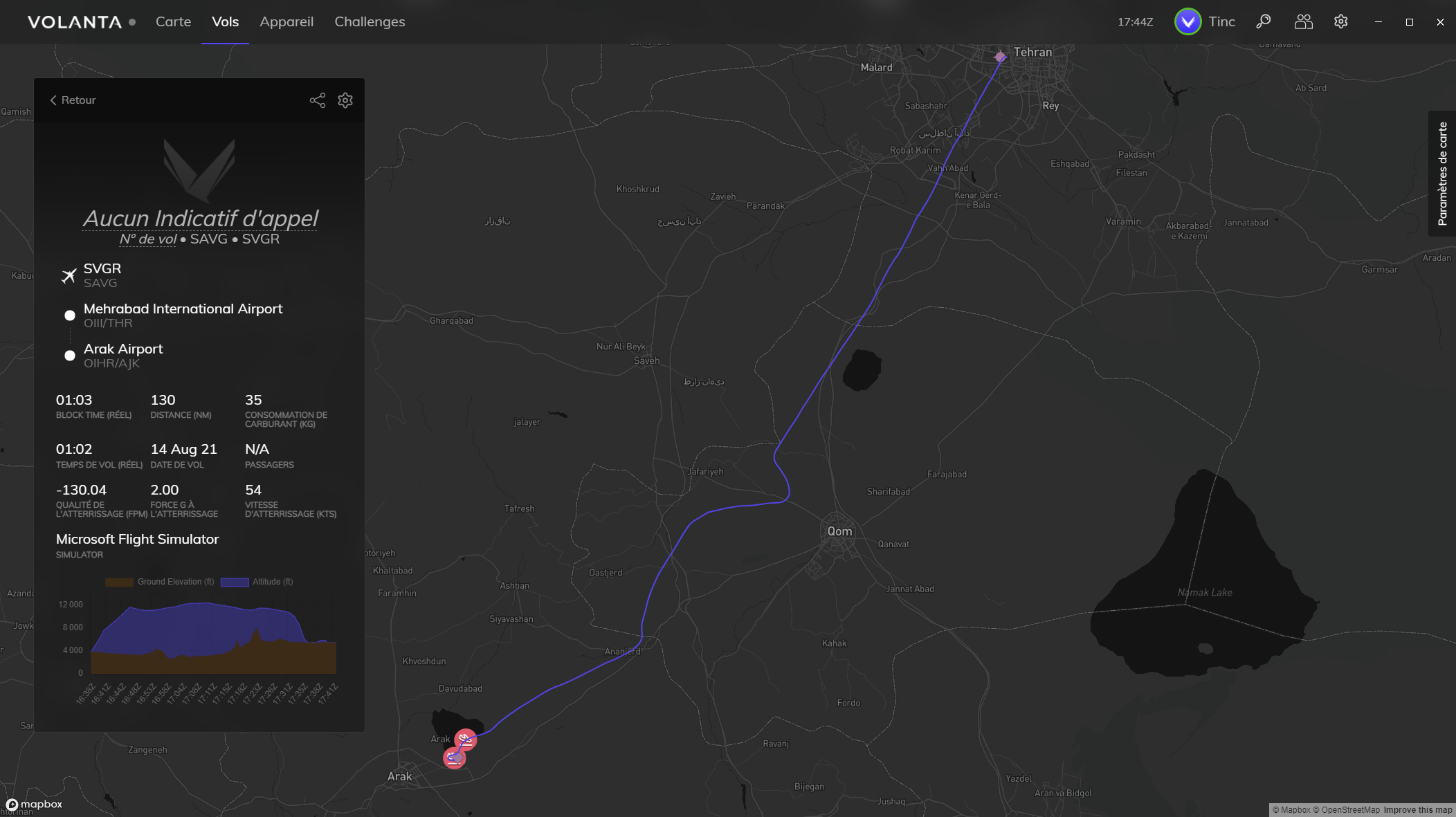Toggle Altitude series in chart legend
Screen dimensions: 1456x817
point(257,582)
